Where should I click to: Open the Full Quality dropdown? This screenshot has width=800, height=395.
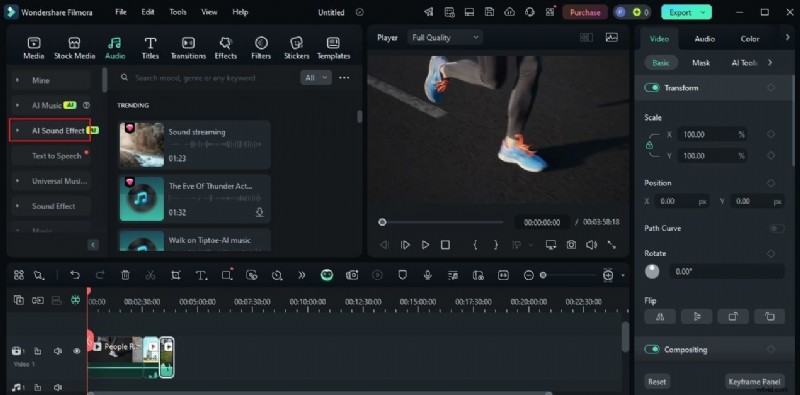pyautogui.click(x=445, y=37)
